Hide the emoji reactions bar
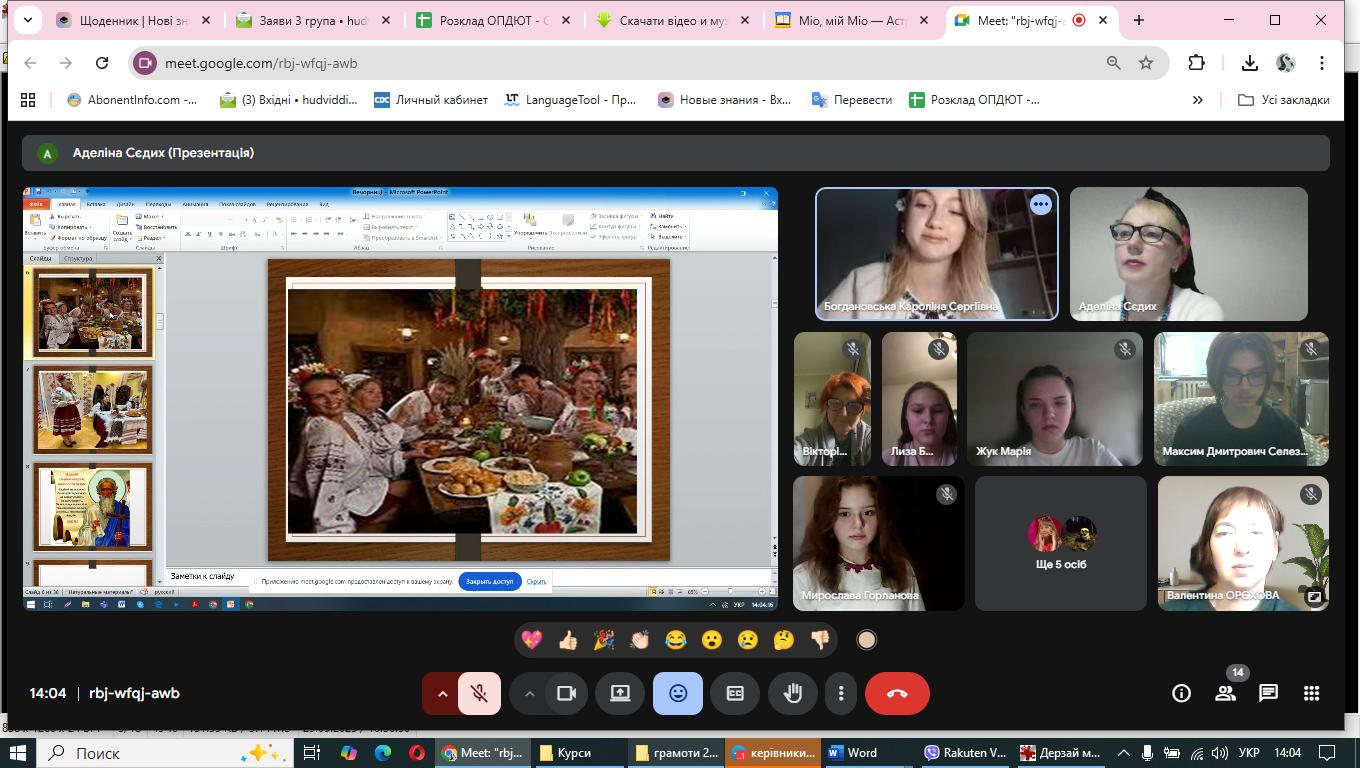This screenshot has width=1360, height=768. 678,693
